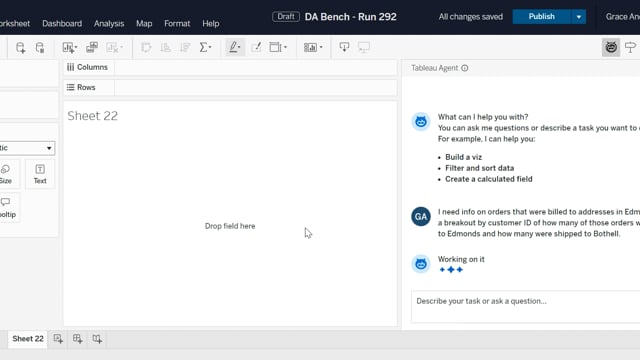Click the GA user avatar
This screenshot has width=640, height=360.
pos(421,217)
